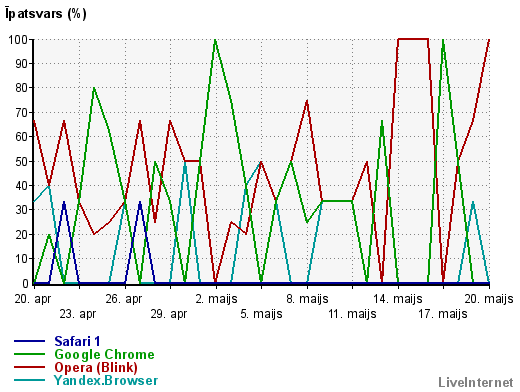Click the Īpatsvars (%) axis title
This screenshot has width=520, height=392.
(46, 14)
